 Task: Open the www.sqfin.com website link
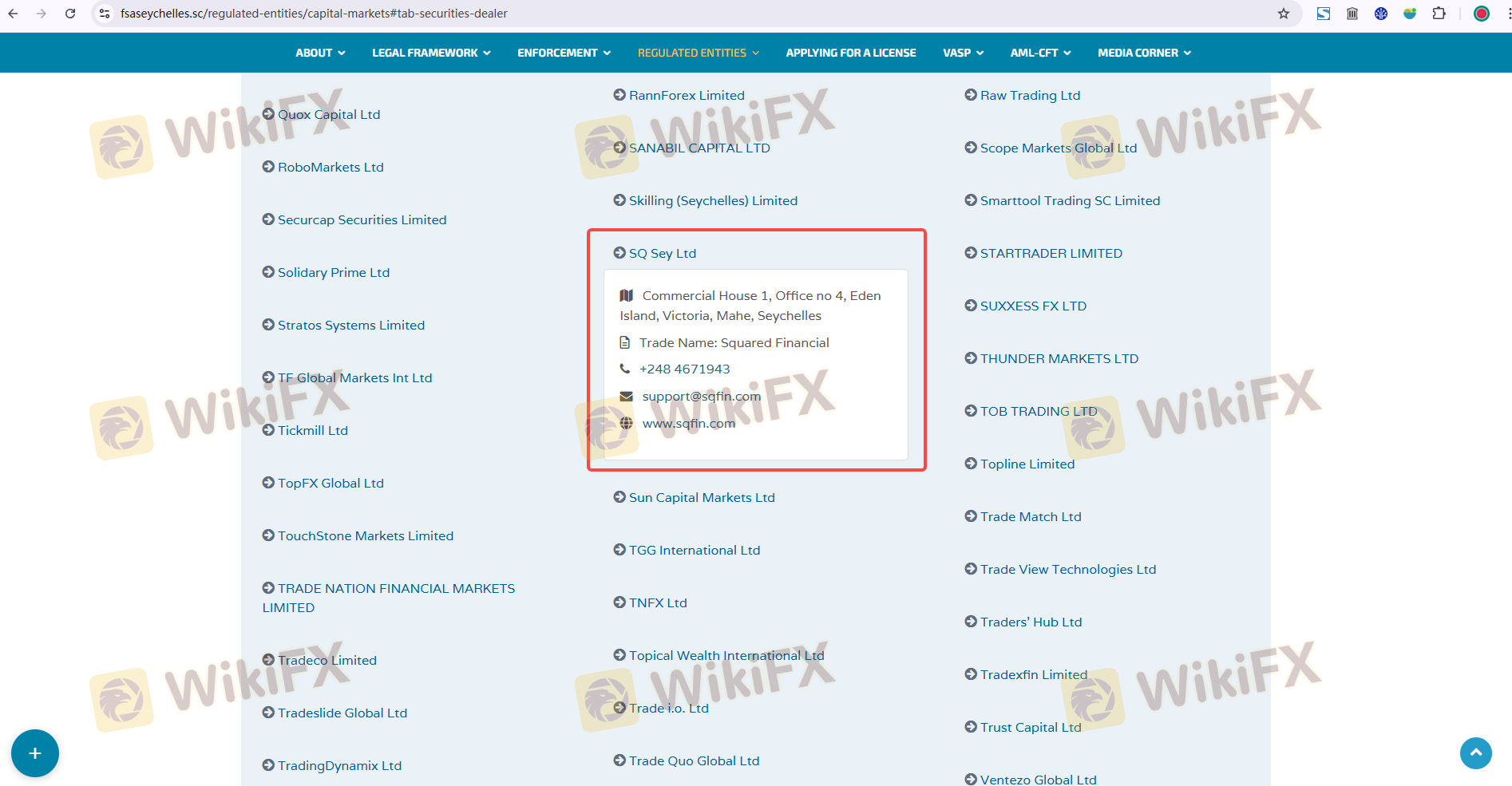[688, 423]
